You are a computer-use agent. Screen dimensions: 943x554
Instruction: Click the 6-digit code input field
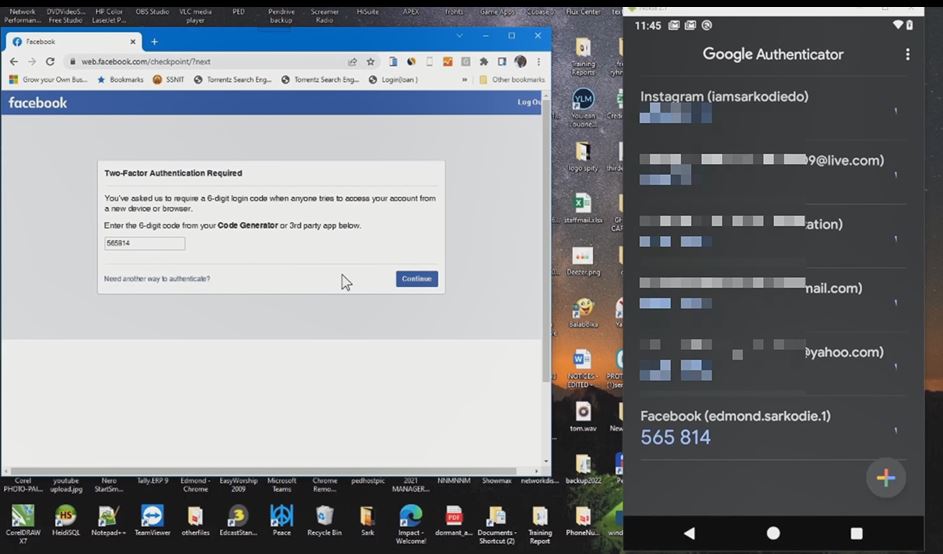tap(144, 243)
